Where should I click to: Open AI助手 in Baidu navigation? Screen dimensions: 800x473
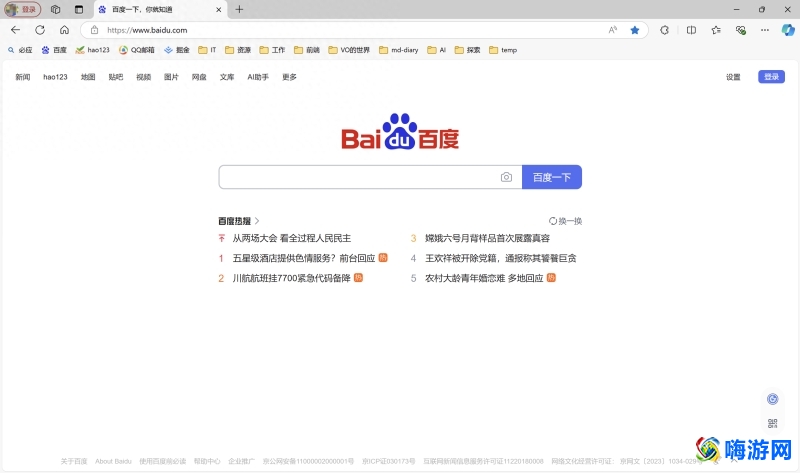pos(258,77)
